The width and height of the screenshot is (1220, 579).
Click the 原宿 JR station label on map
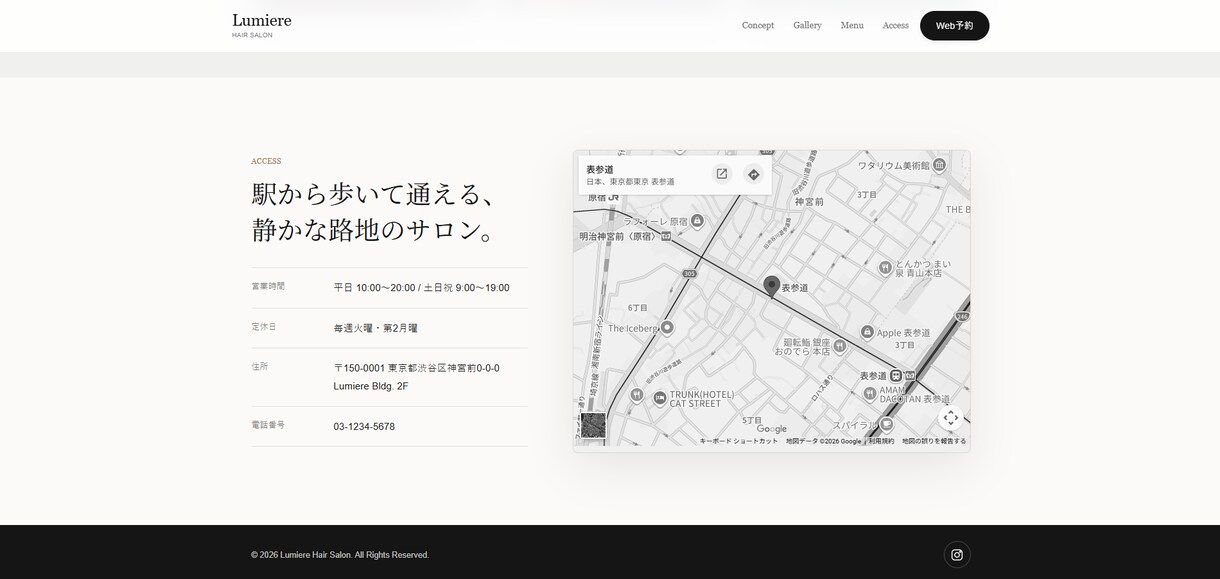point(603,198)
